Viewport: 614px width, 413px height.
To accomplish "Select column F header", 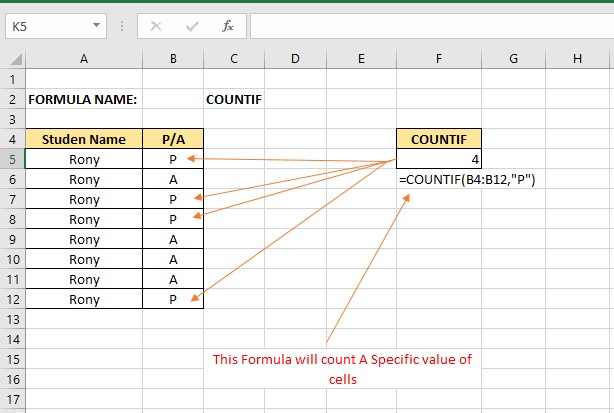I will pos(439,59).
